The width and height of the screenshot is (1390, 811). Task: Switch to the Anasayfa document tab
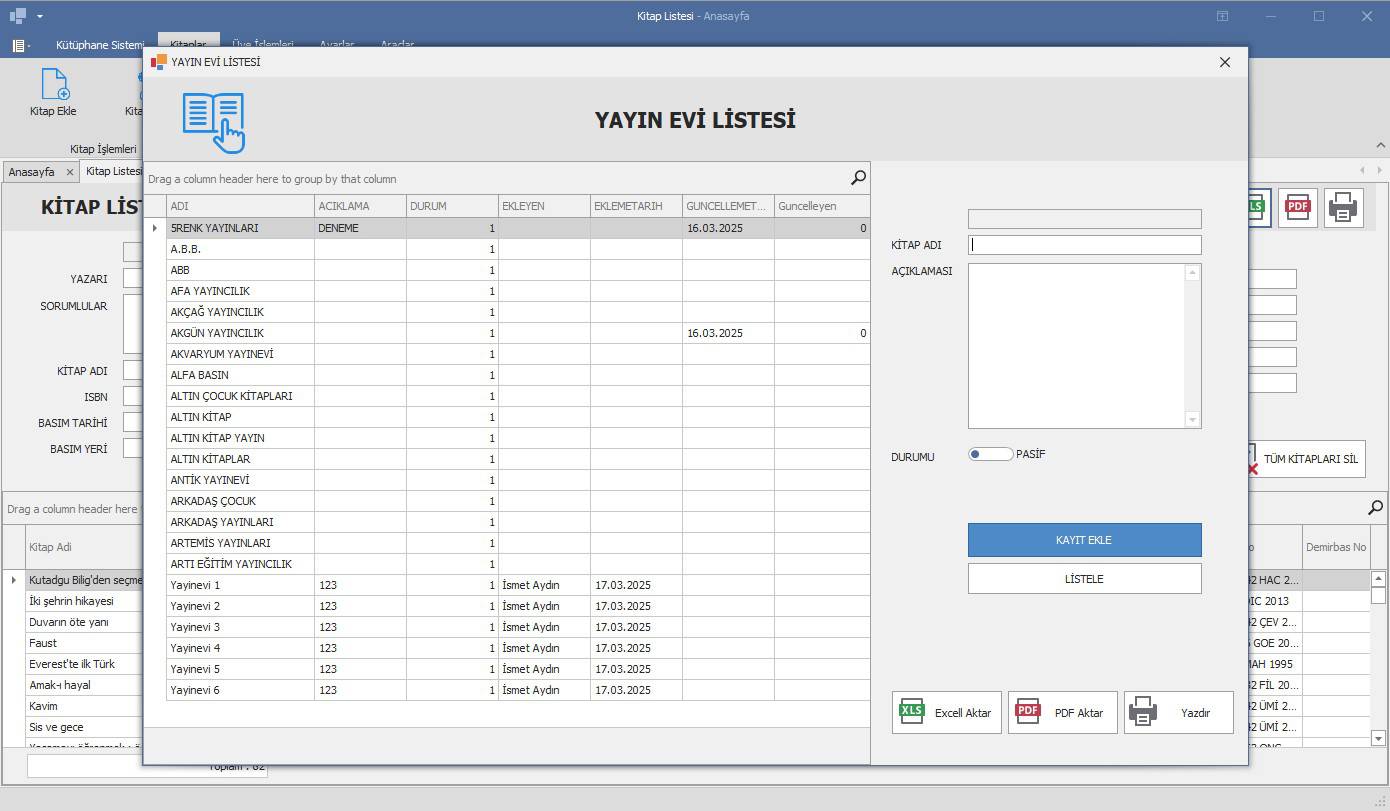point(31,172)
